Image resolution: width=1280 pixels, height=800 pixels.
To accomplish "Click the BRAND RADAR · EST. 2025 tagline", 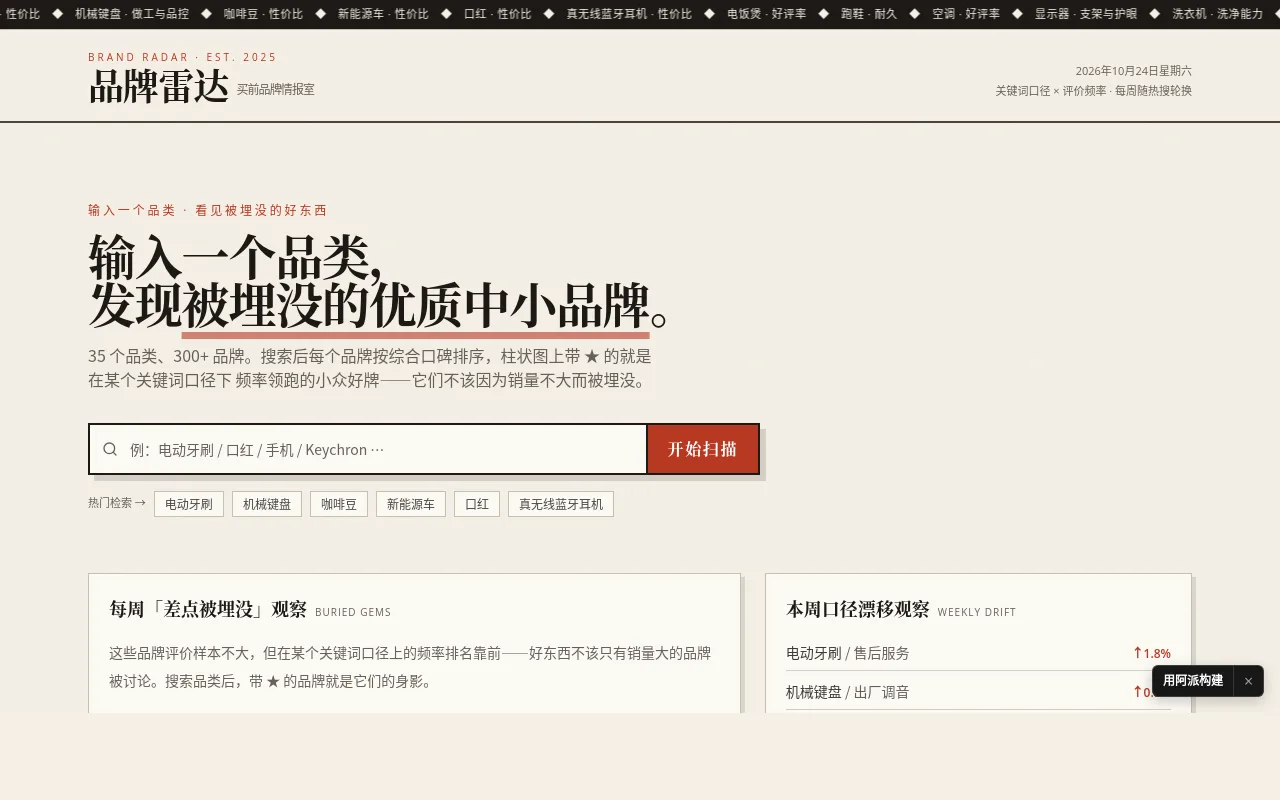I will pyautogui.click(x=183, y=57).
